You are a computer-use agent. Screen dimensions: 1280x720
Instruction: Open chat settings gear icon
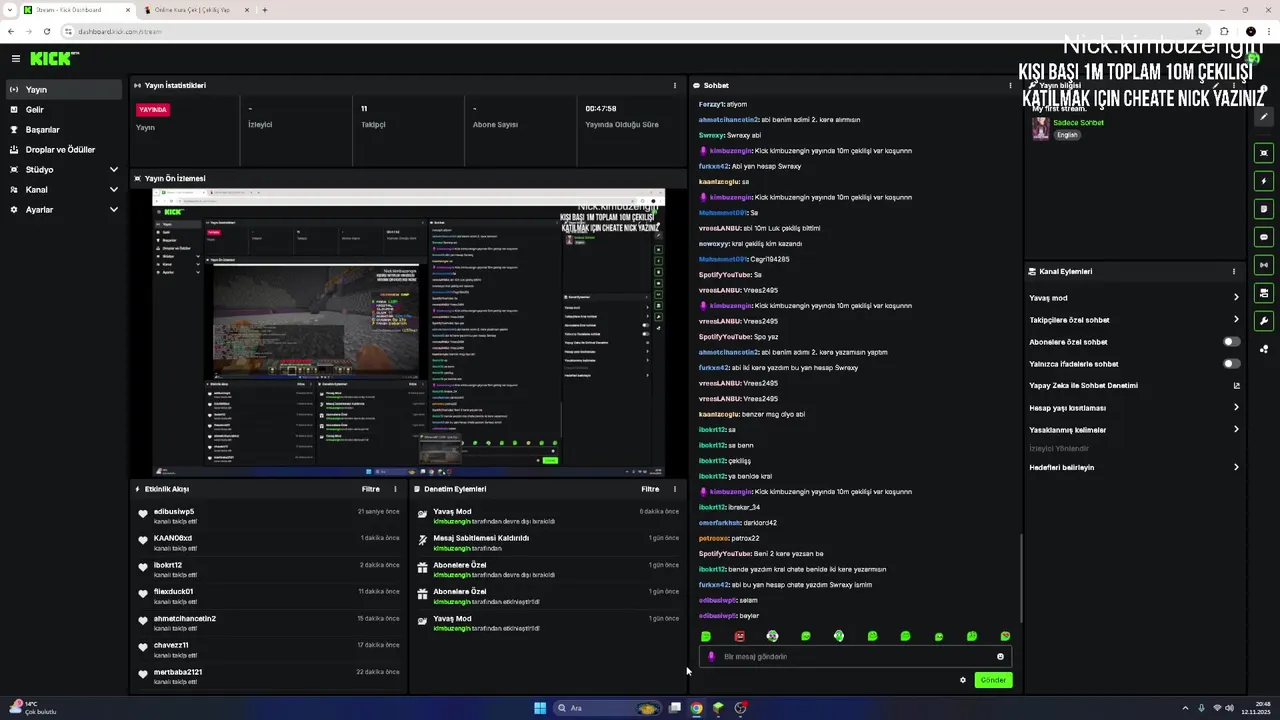coord(963,680)
